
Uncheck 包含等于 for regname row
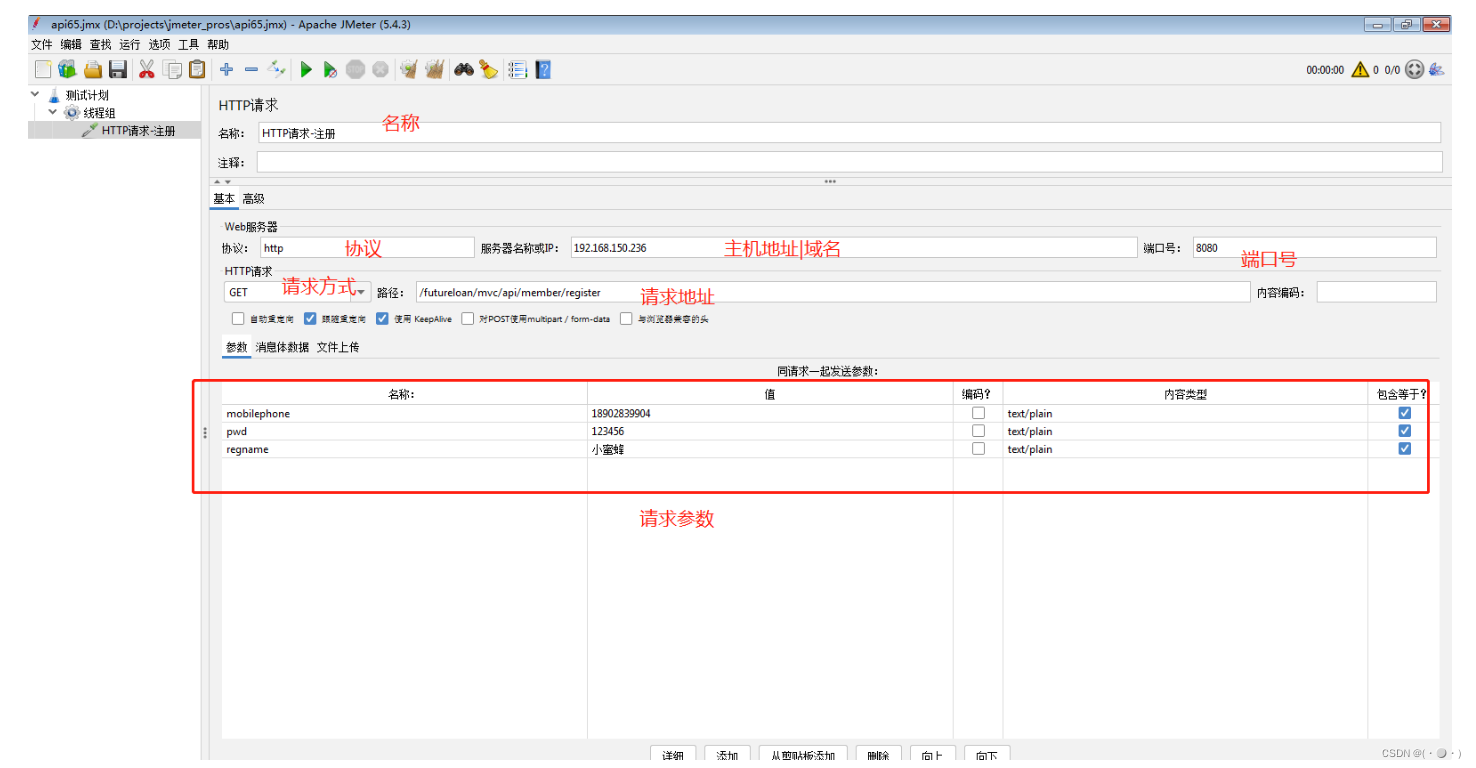click(1404, 449)
